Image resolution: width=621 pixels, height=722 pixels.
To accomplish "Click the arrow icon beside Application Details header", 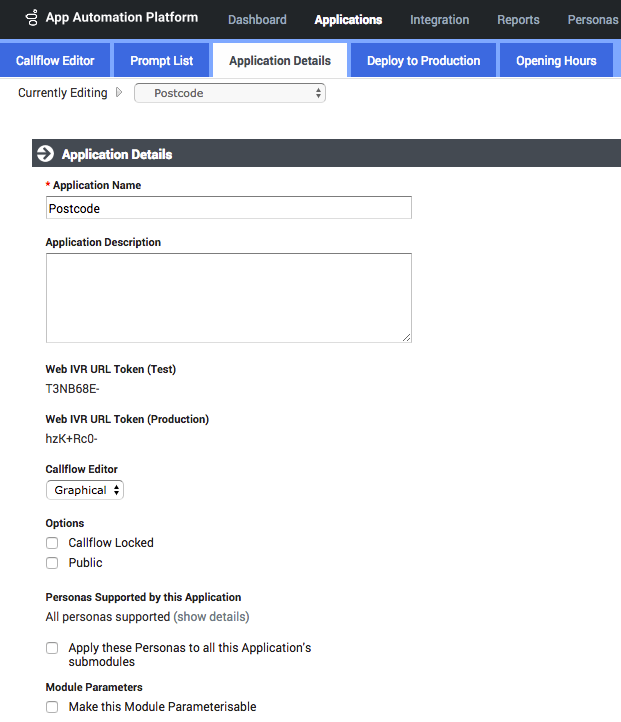I will pos(46,154).
